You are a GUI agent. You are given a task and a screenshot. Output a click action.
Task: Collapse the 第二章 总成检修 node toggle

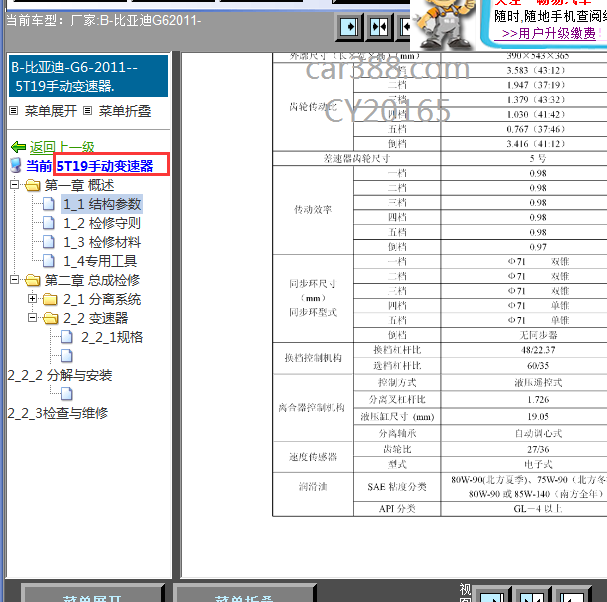point(14,280)
